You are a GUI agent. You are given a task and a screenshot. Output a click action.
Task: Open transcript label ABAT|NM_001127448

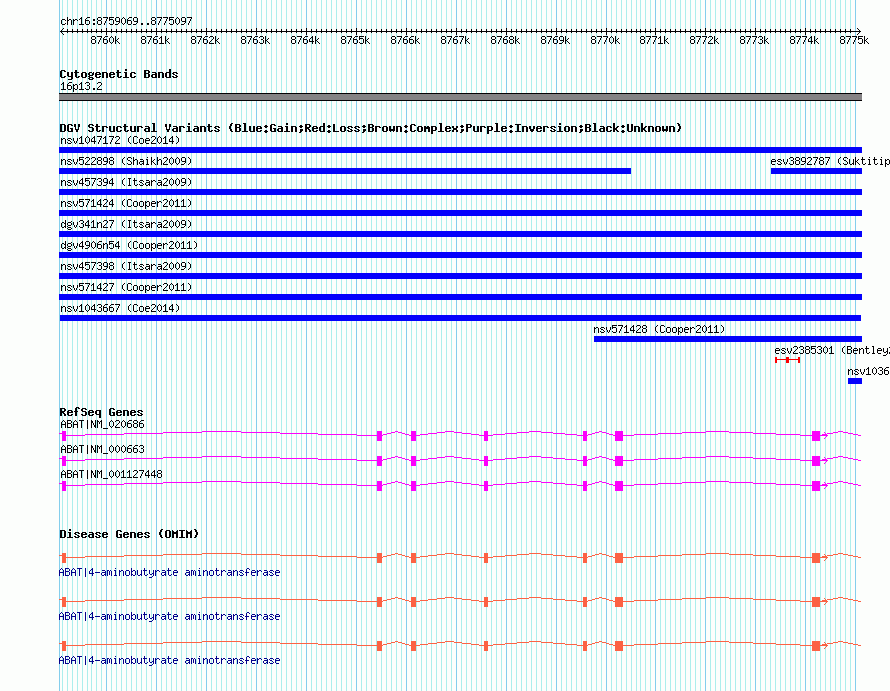click(111, 474)
